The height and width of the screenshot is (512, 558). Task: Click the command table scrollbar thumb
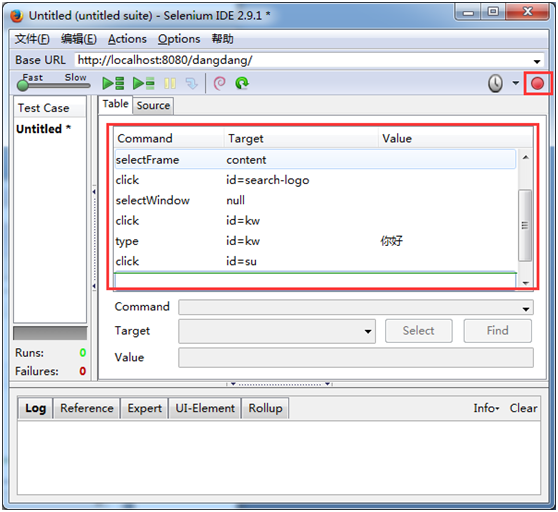(x=525, y=225)
